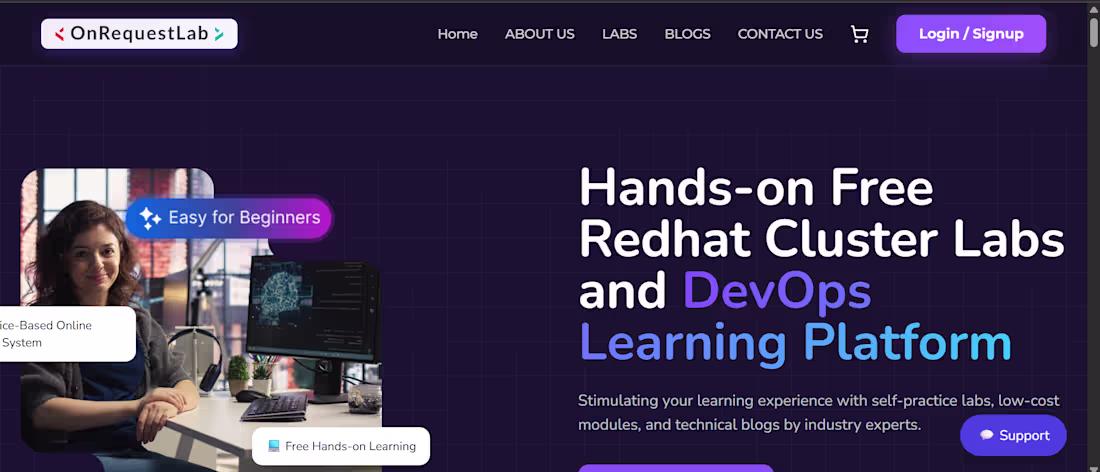Image resolution: width=1100 pixels, height=472 pixels.
Task: Click the Easy for Beginners badge
Action: point(229,218)
